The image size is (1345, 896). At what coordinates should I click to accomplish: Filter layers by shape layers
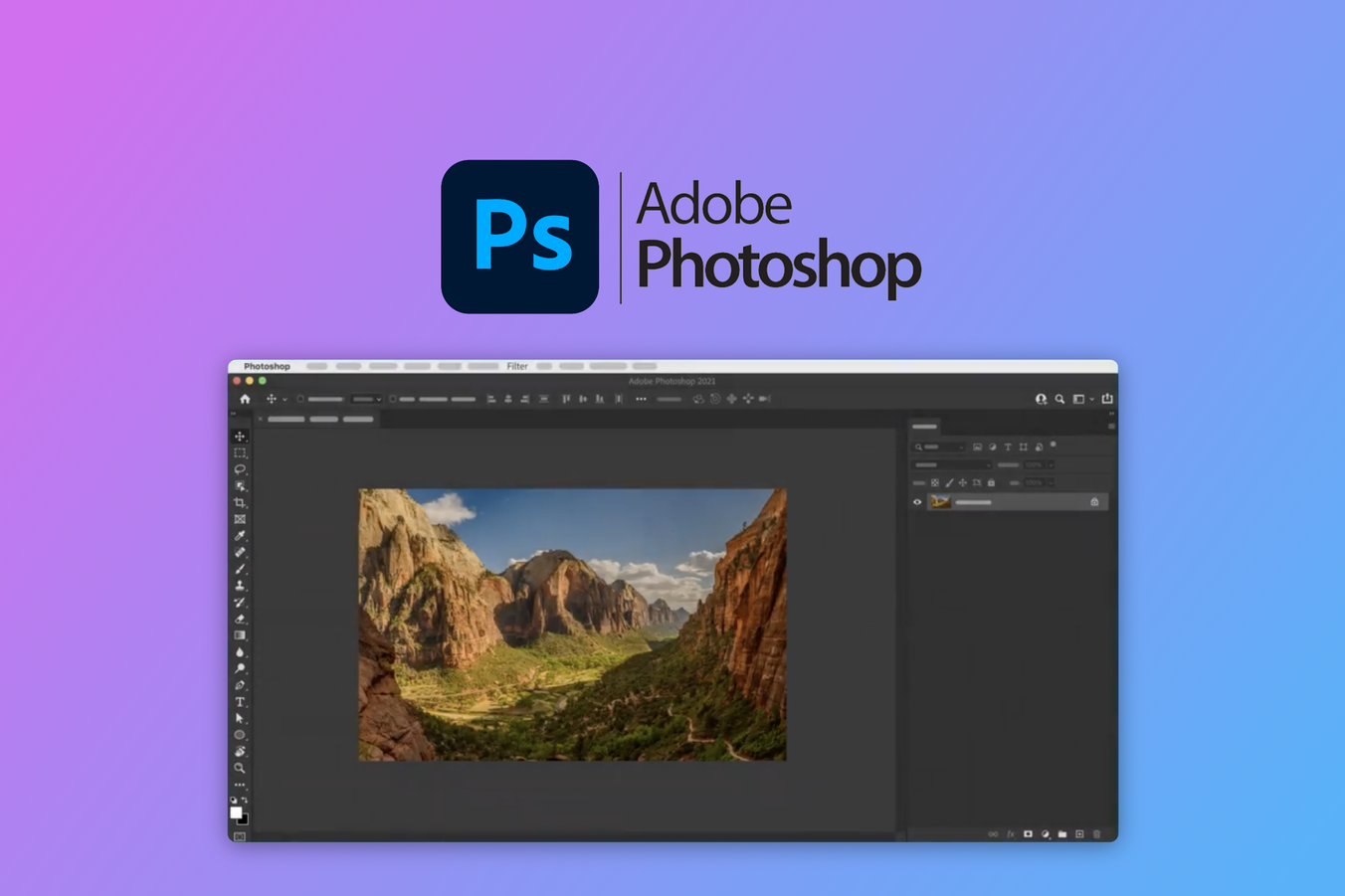tap(1023, 448)
